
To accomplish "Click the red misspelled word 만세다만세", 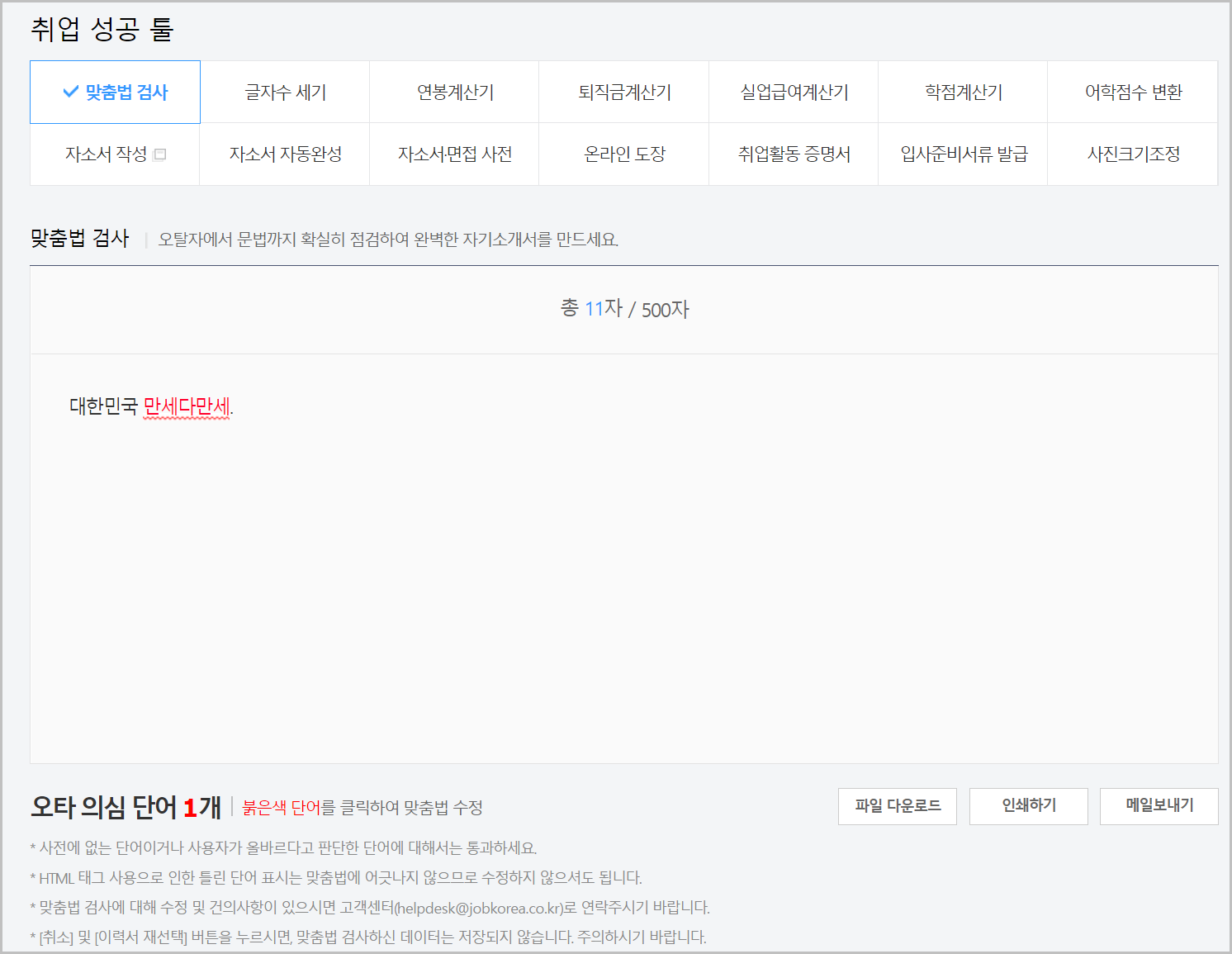I will coord(187,406).
